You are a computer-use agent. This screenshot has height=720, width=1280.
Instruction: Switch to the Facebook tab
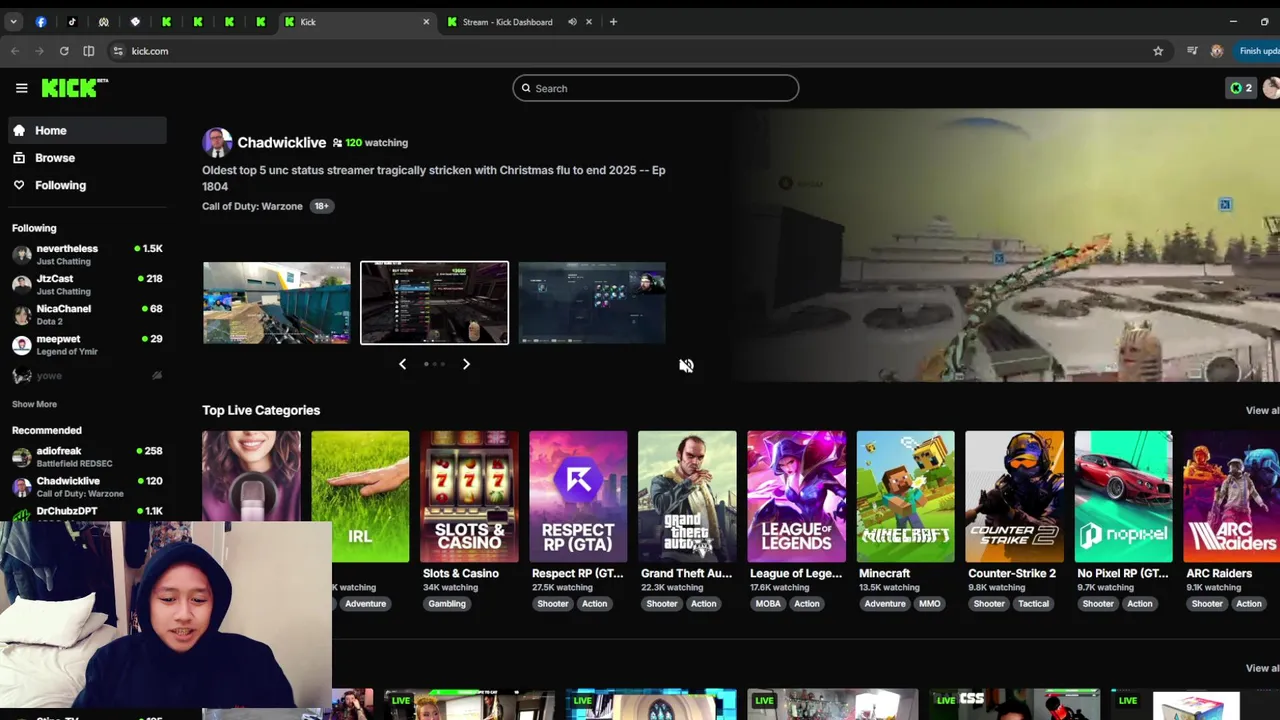[41, 22]
